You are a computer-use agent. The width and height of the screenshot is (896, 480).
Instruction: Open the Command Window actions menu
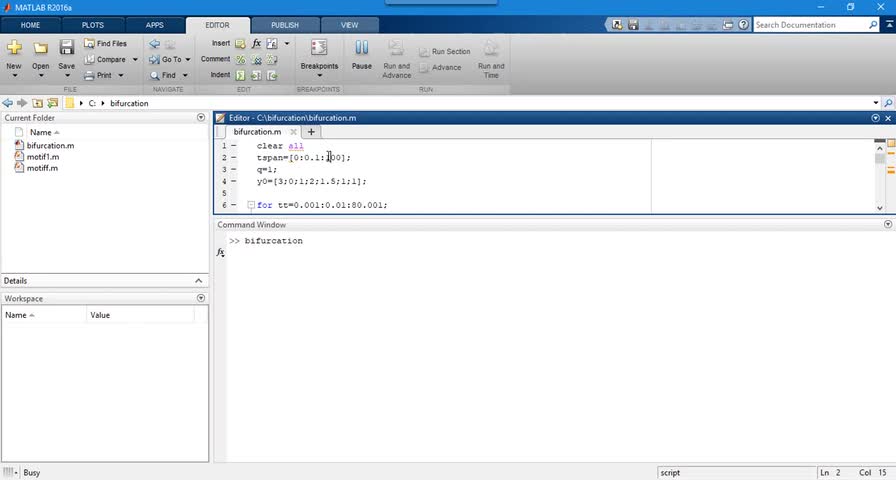coord(888,225)
